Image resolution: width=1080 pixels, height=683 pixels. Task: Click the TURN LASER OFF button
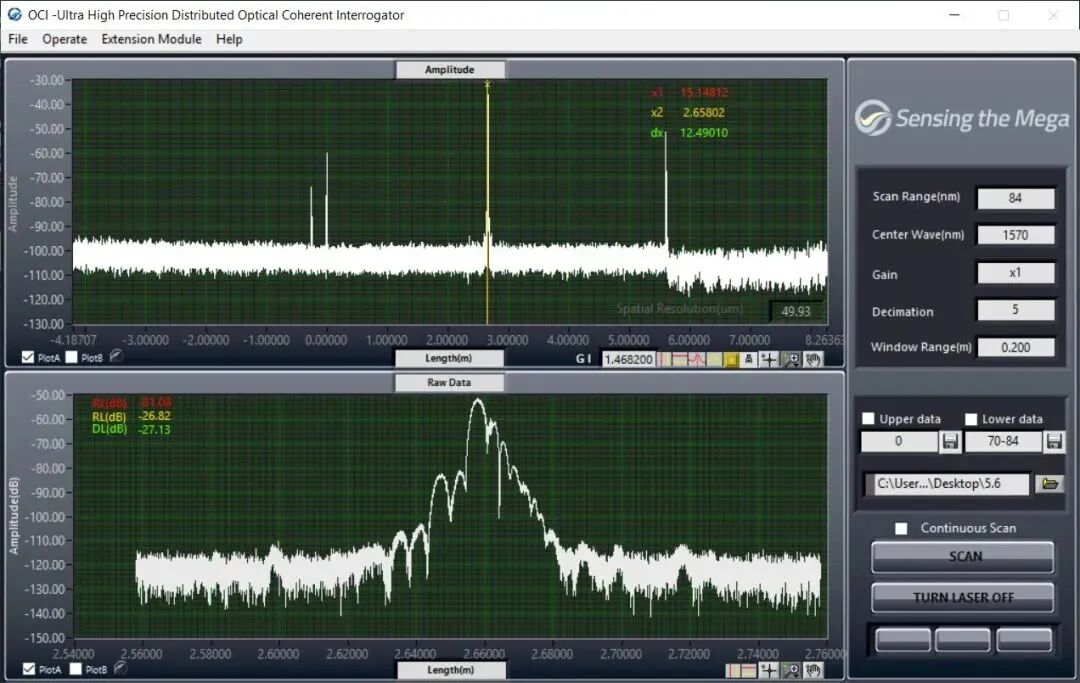pyautogui.click(x=963, y=598)
